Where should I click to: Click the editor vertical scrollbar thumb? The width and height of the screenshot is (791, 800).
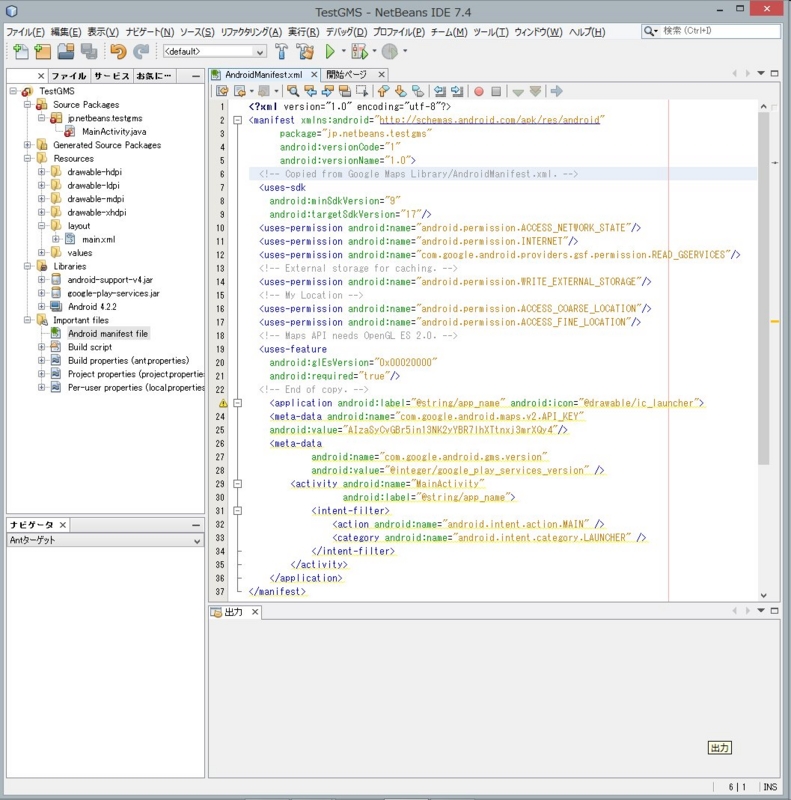coord(763,288)
